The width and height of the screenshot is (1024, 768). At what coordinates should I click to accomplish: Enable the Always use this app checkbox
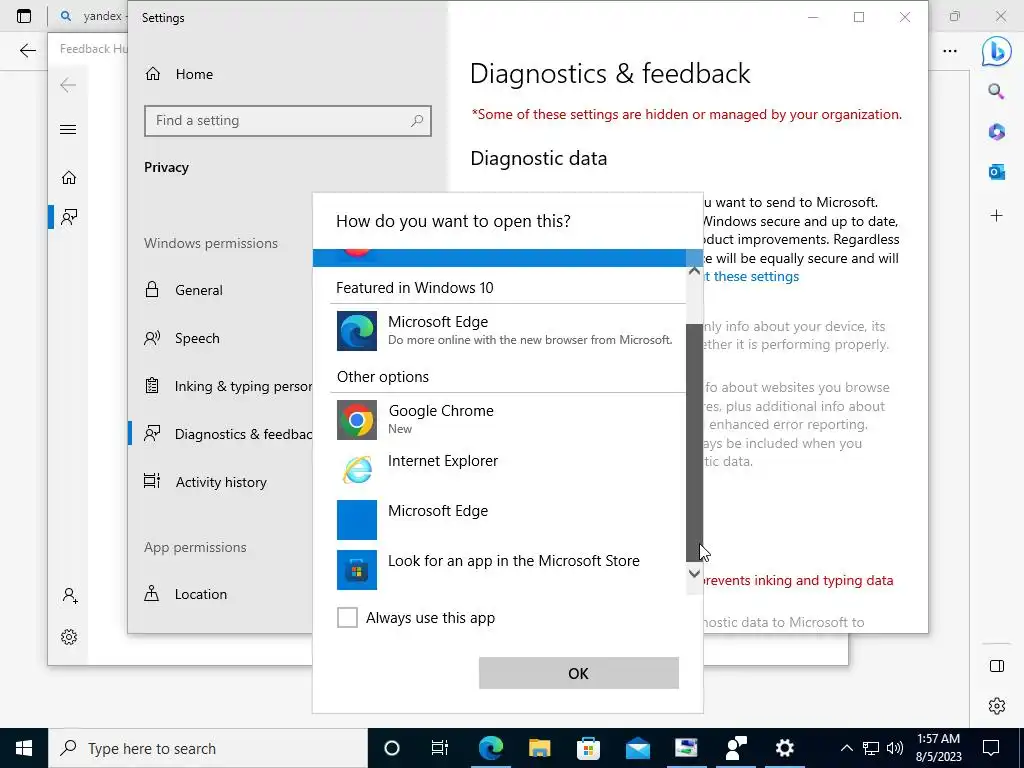347,617
